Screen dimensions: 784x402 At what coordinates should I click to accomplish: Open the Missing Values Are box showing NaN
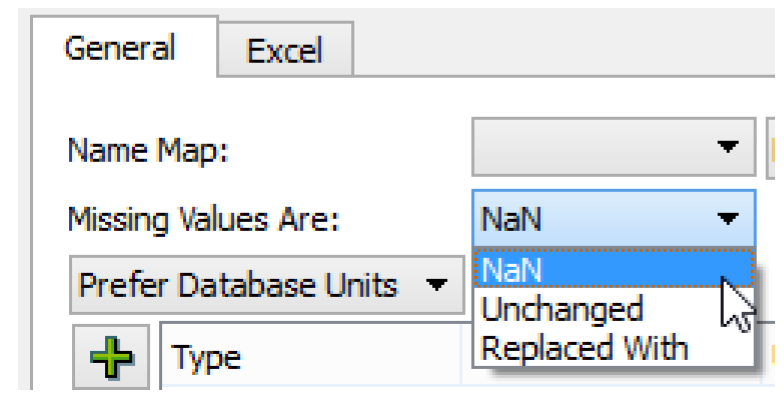click(x=614, y=218)
